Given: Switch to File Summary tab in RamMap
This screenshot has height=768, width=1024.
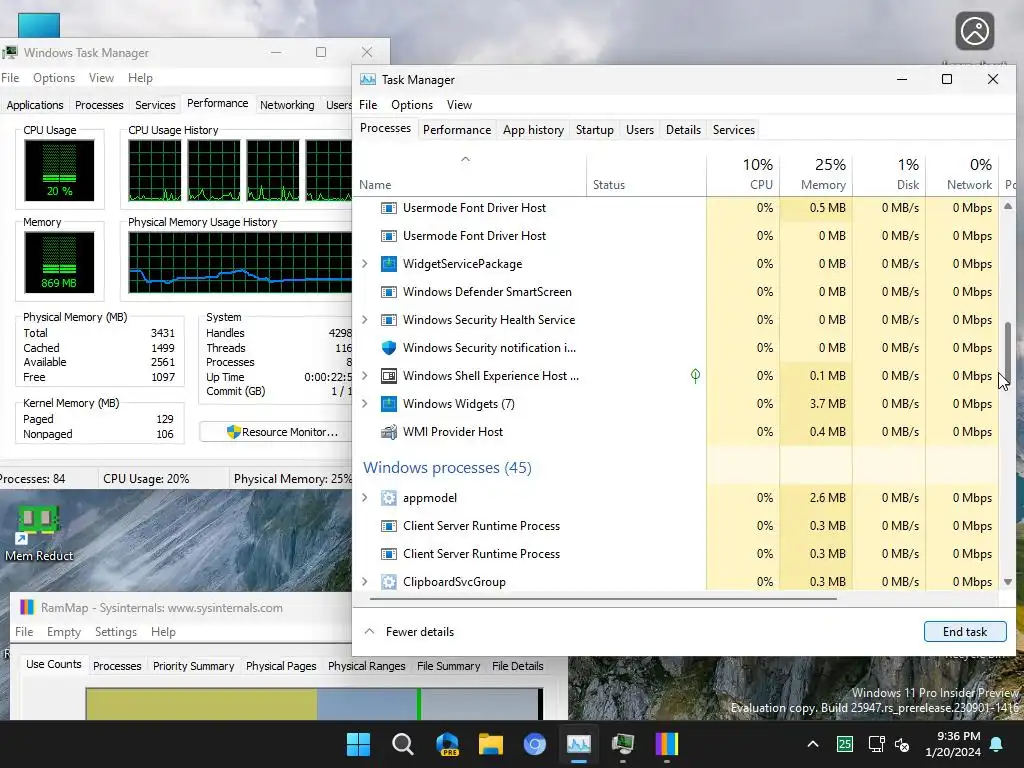Looking at the screenshot, I should 448,665.
